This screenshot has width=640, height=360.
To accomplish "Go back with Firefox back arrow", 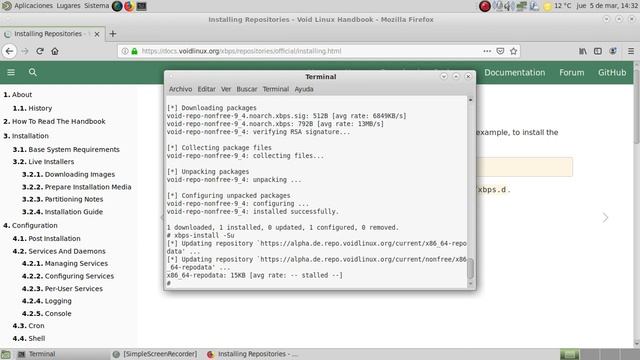I will click(9, 51).
